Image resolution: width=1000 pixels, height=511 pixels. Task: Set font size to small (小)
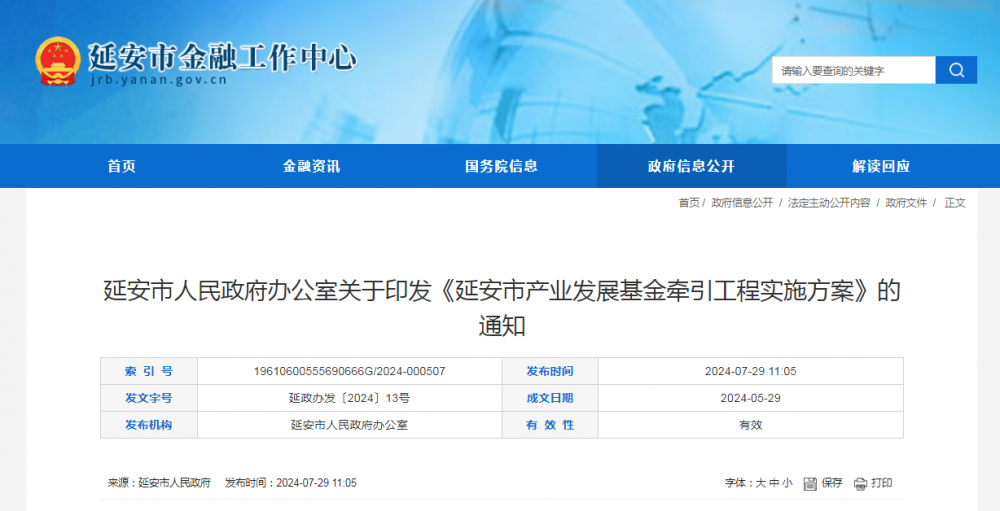tap(787, 483)
